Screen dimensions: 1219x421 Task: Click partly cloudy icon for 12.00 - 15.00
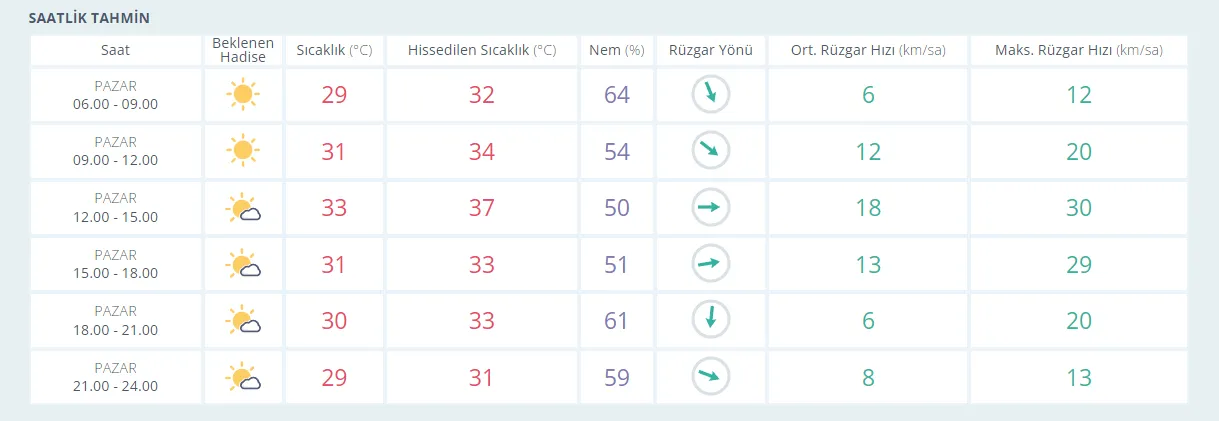(244, 209)
